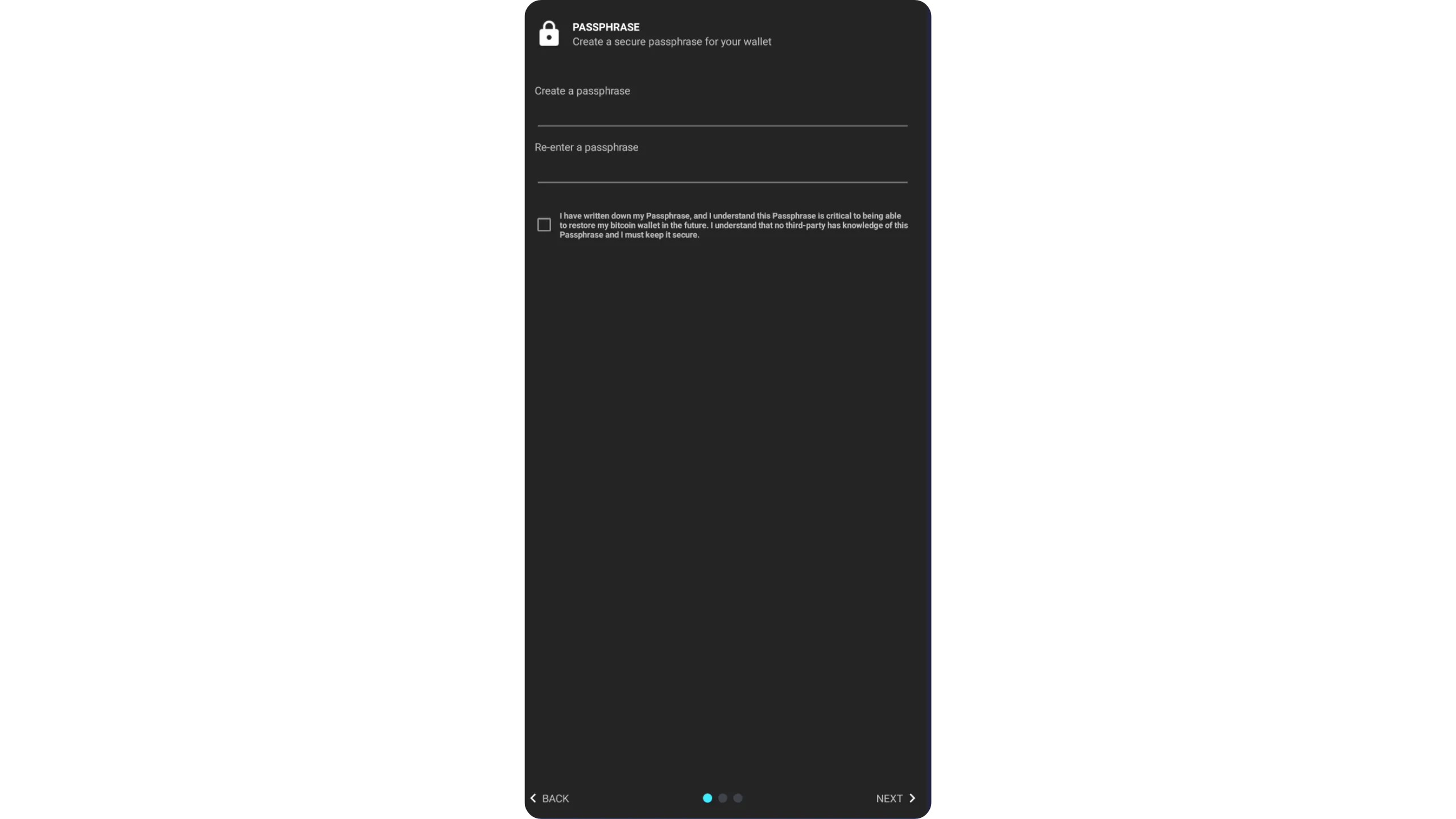Image resolution: width=1456 pixels, height=819 pixels.
Task: Click the white padlock icon
Action: click(x=549, y=34)
